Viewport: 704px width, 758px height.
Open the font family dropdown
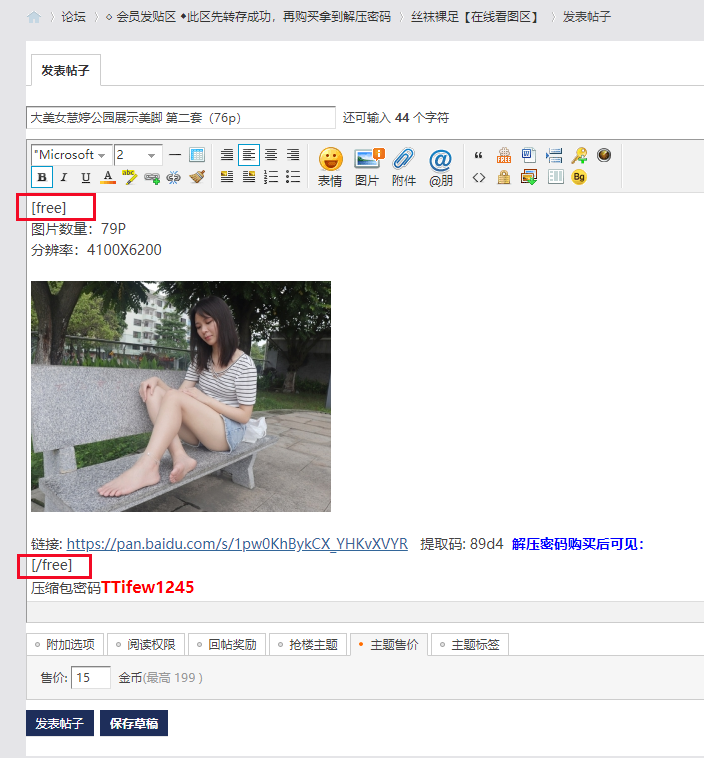tap(71, 155)
